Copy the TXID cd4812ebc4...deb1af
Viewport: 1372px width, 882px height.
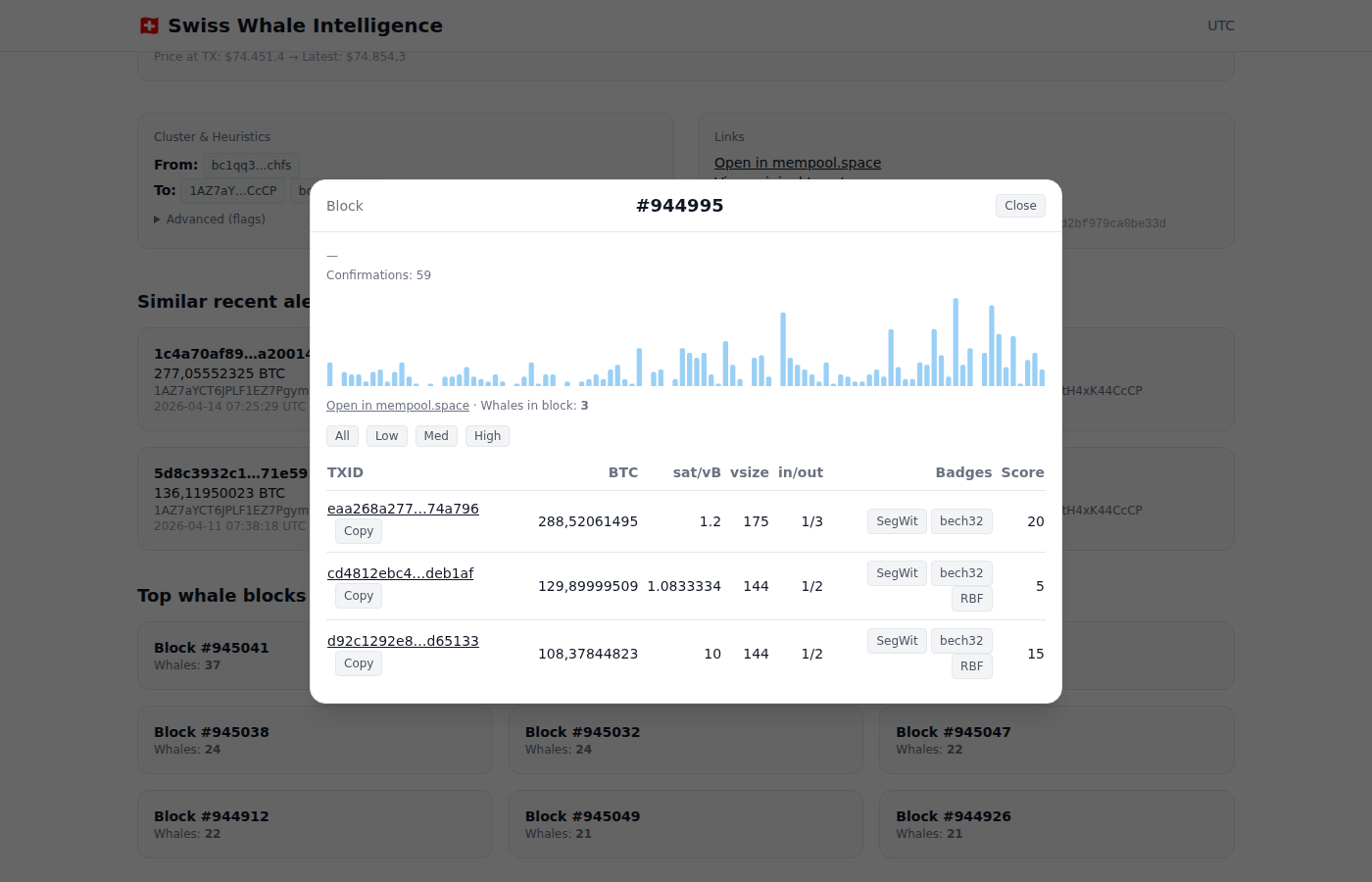pos(359,596)
